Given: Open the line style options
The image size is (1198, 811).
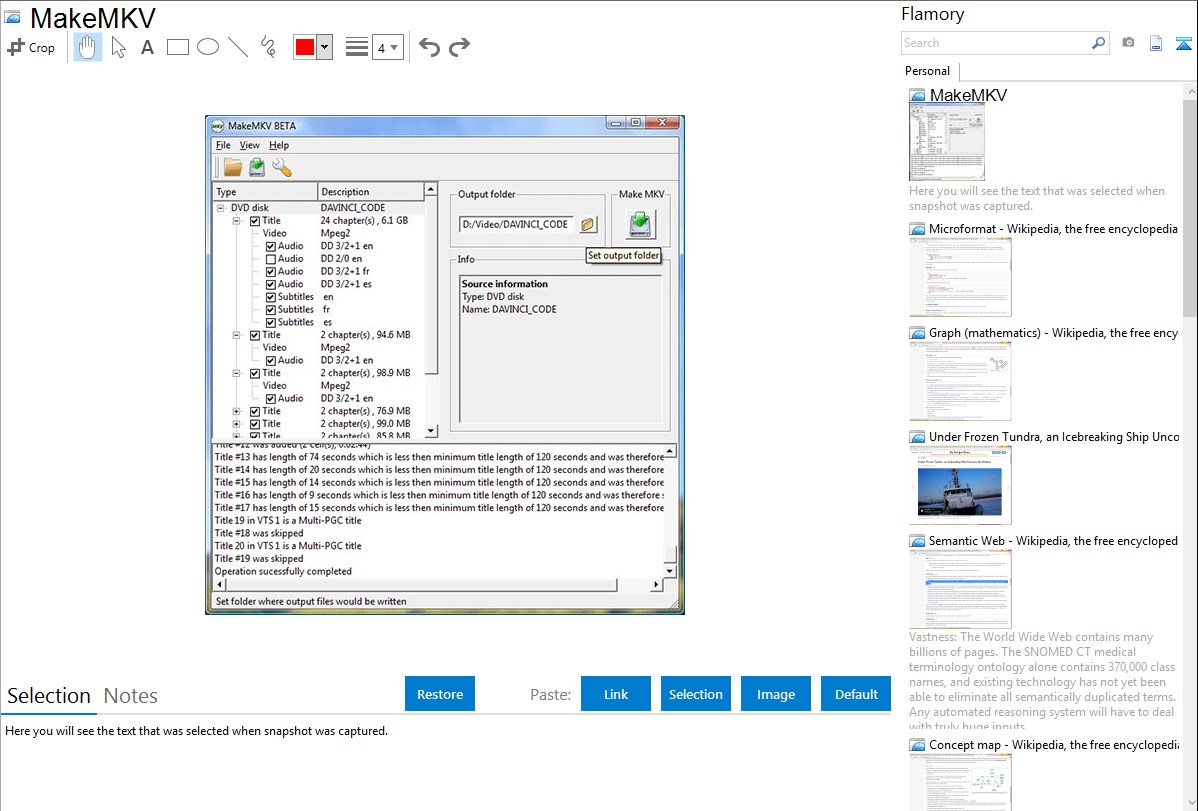Looking at the screenshot, I should click(357, 47).
